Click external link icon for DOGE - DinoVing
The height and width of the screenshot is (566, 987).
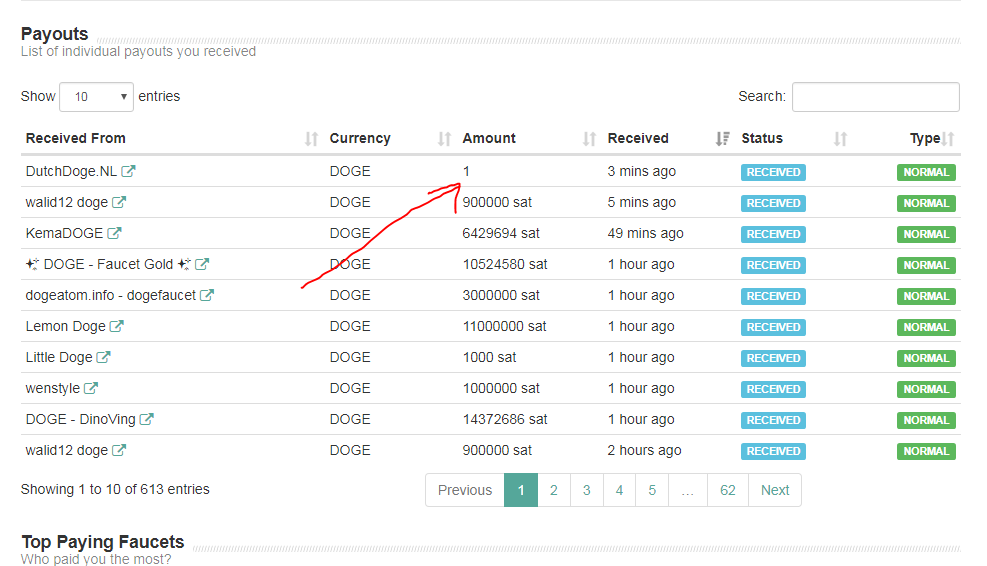(147, 419)
